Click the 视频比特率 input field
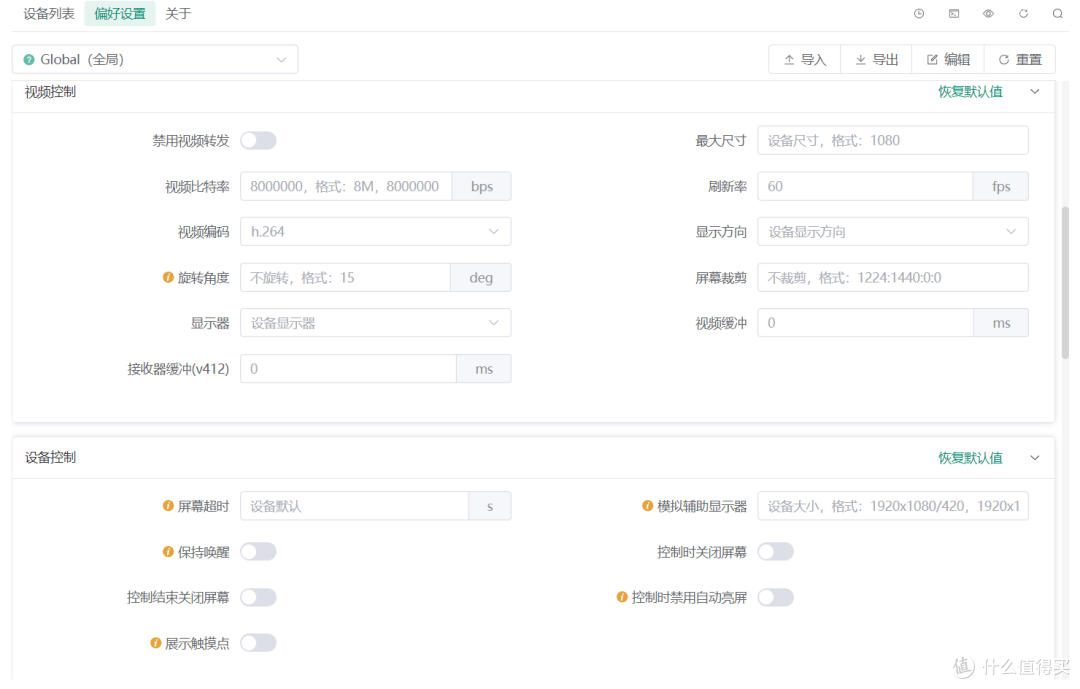The width and height of the screenshot is (1080, 689). pos(346,186)
